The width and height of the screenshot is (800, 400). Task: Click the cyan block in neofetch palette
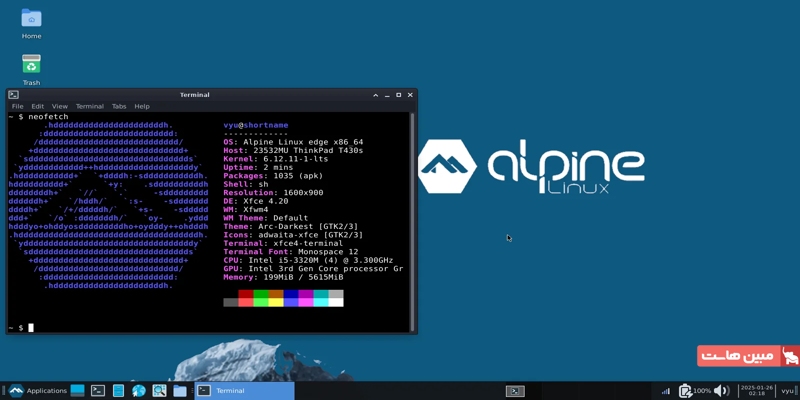[321, 294]
